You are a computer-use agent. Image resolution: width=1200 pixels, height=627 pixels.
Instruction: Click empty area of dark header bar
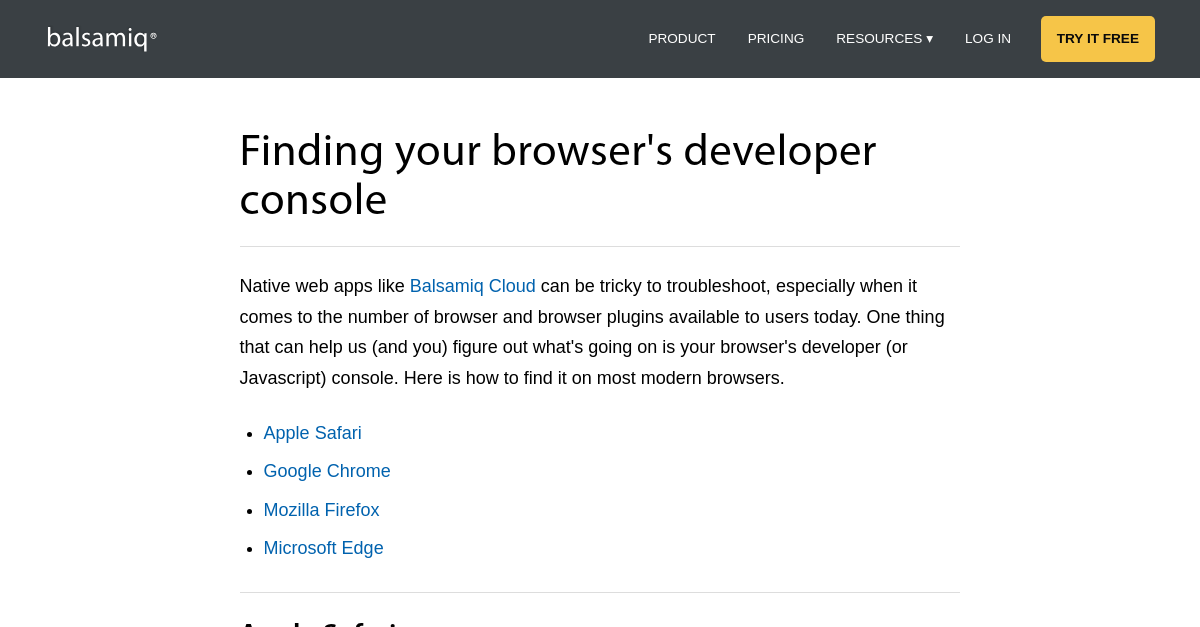point(400,39)
